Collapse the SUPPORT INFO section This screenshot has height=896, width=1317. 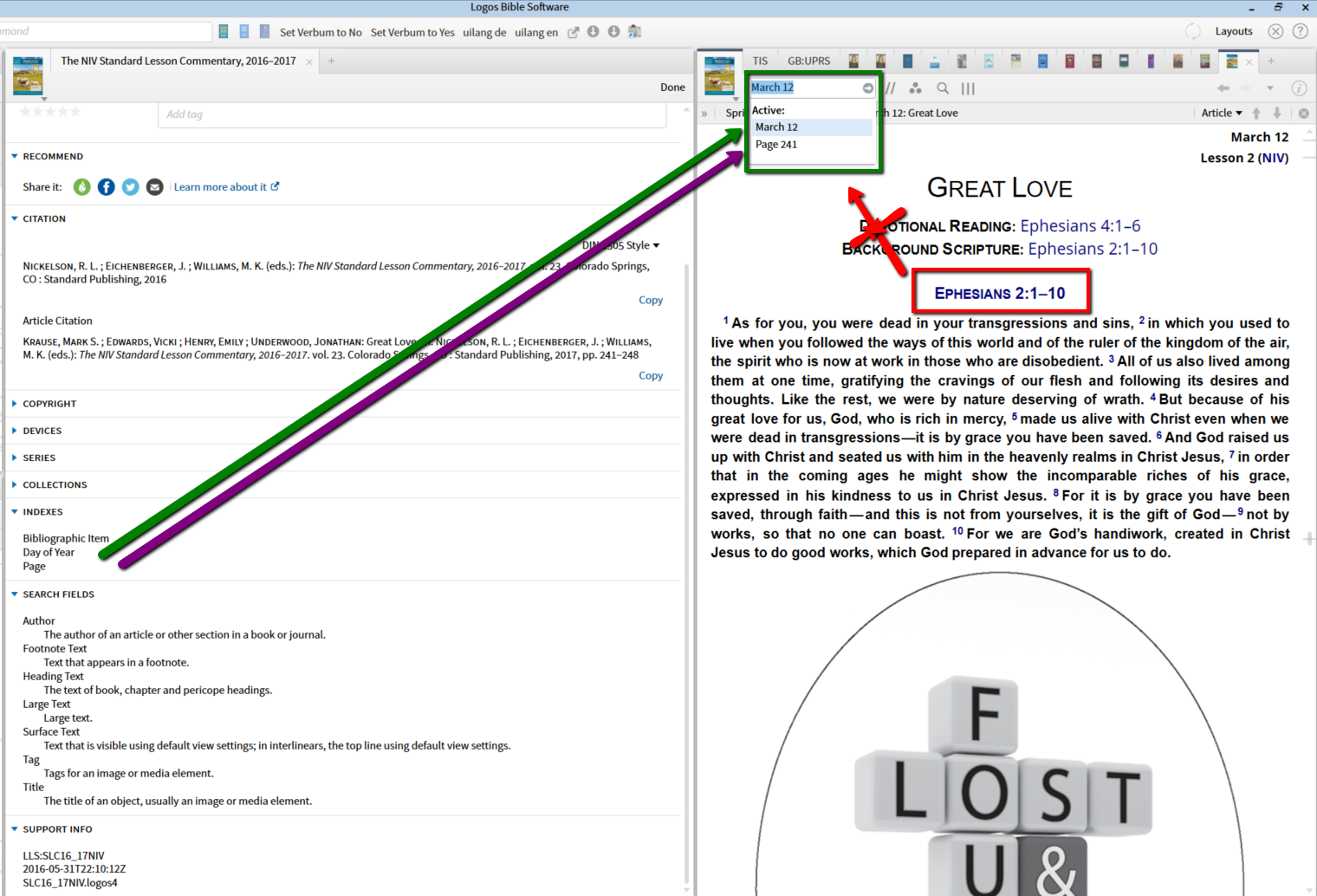click(x=15, y=829)
